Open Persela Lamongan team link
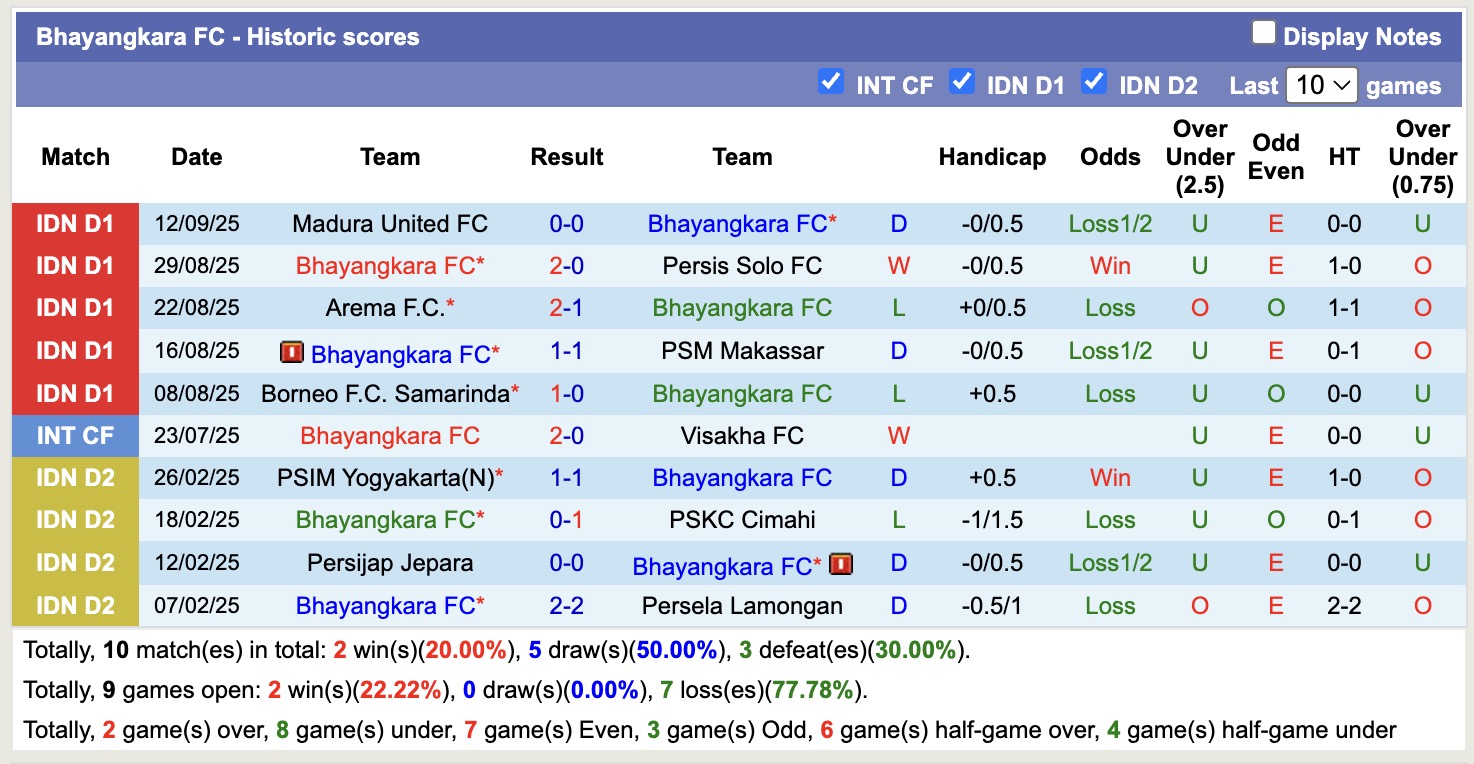Image resolution: width=1474 pixels, height=764 pixels. (742, 606)
